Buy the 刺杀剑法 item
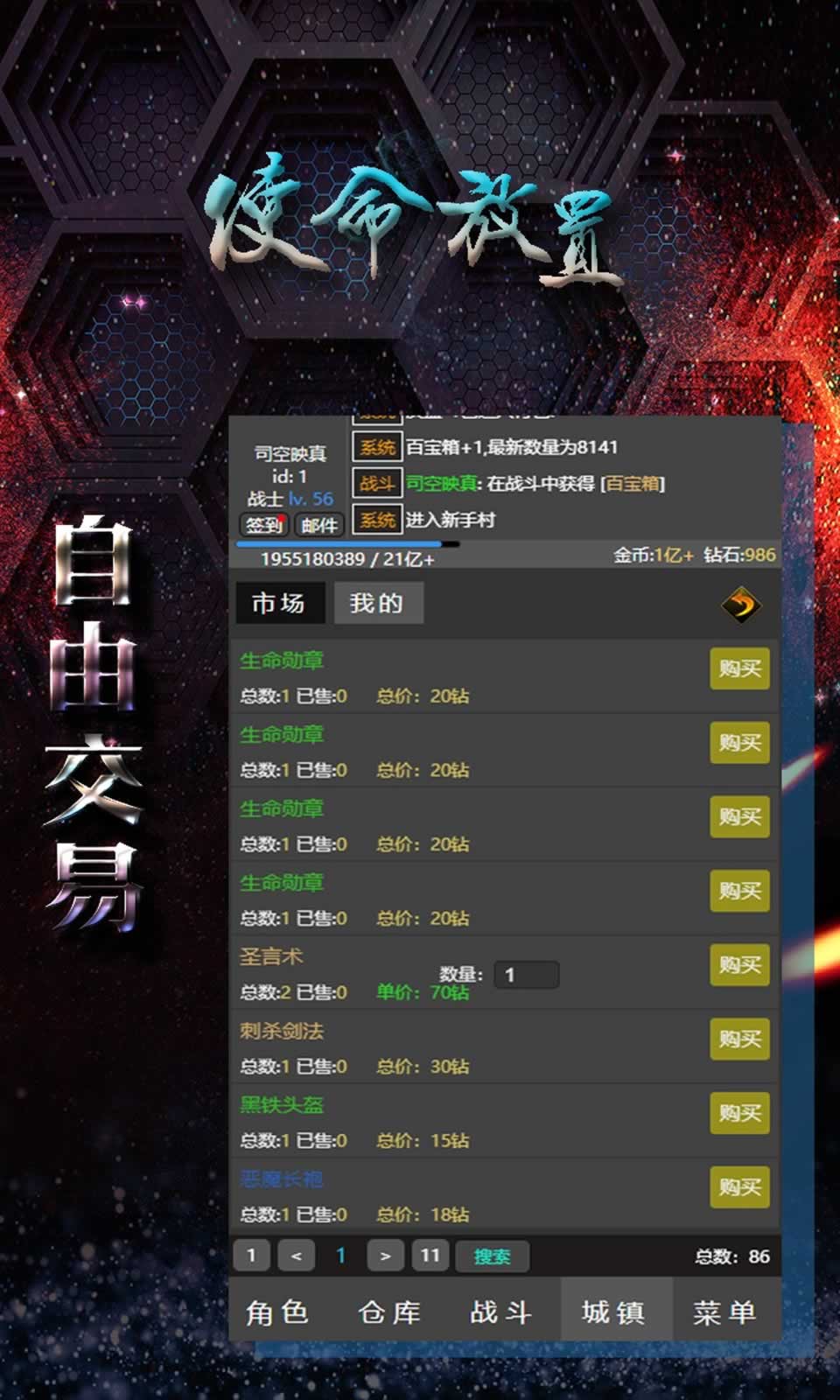840x1400 pixels. [x=739, y=1039]
